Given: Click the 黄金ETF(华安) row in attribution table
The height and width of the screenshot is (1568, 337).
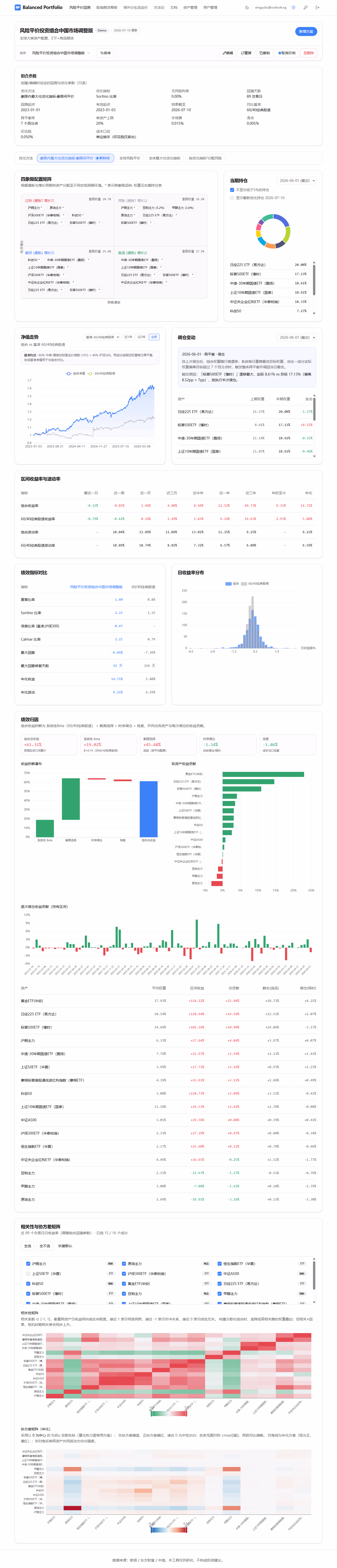Looking at the screenshot, I should [168, 1001].
